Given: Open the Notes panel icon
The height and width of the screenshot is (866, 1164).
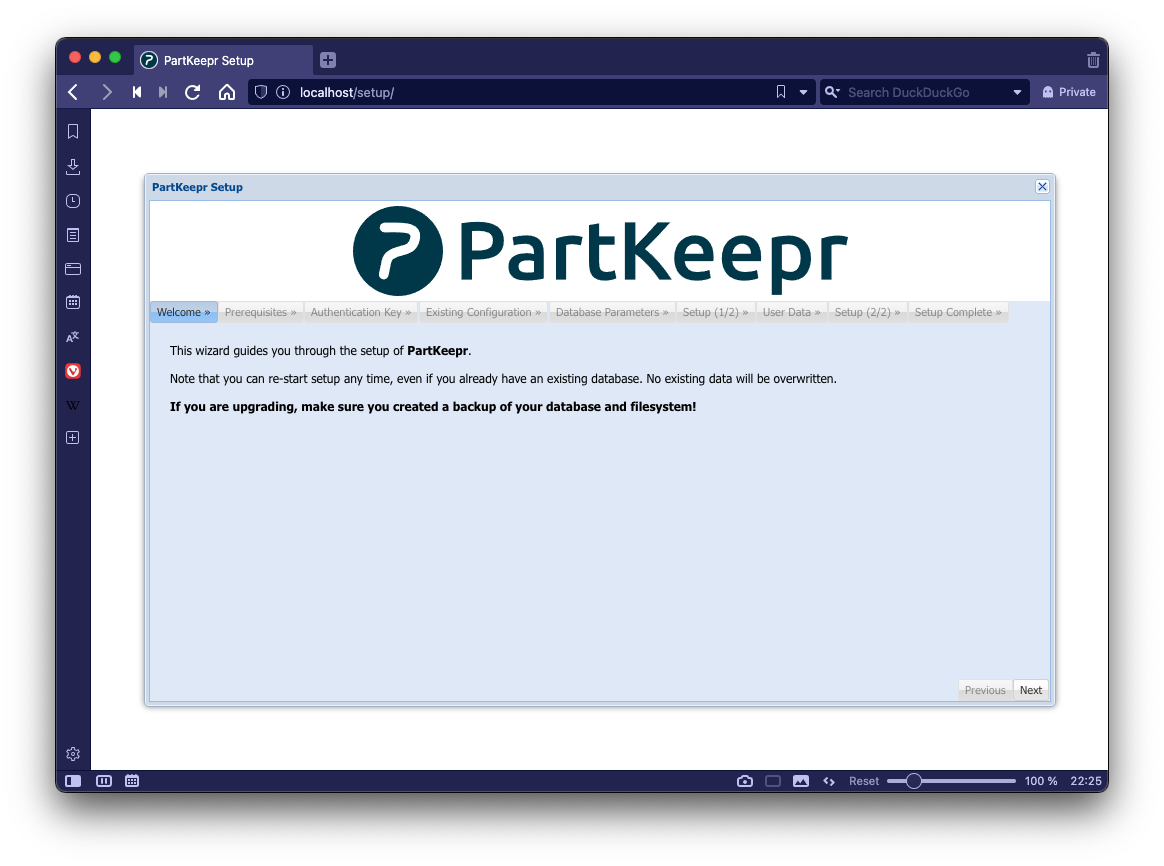Looking at the screenshot, I should point(73,235).
